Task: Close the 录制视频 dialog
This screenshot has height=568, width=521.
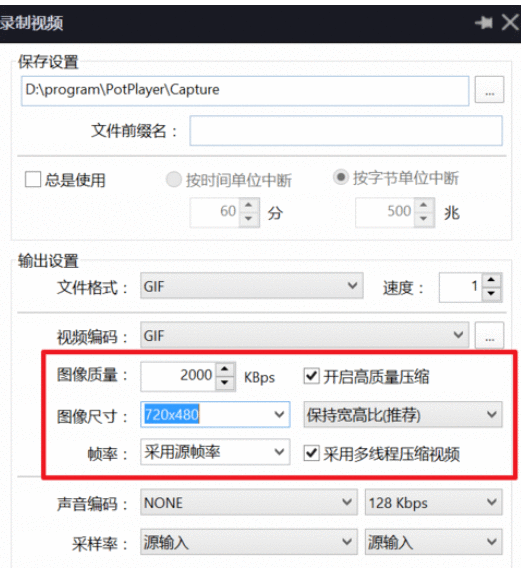Action: pos(510,22)
